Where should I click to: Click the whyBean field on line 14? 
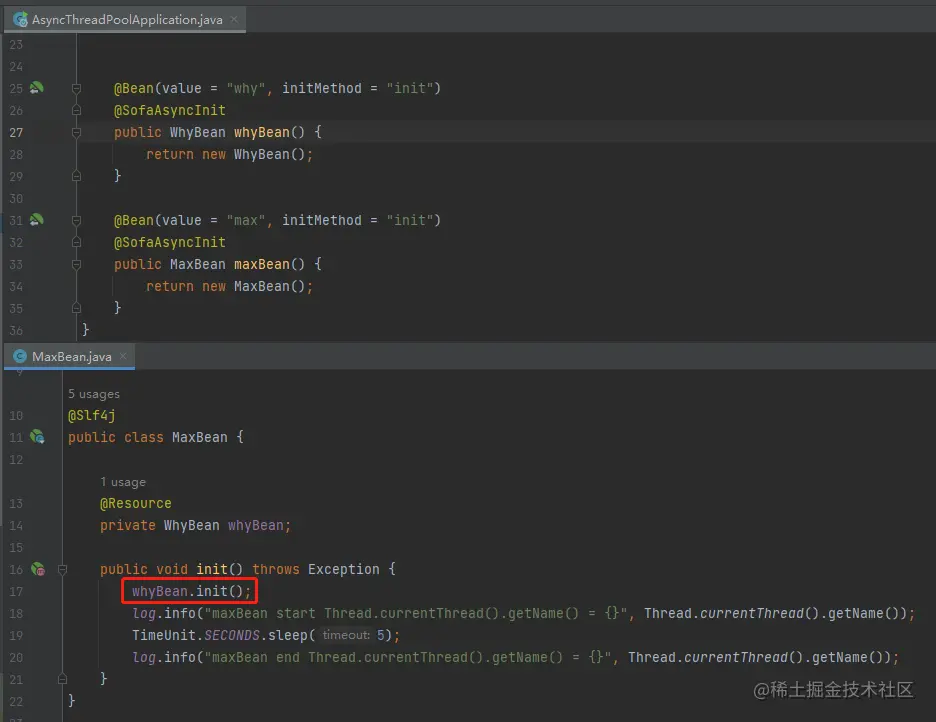click(x=255, y=526)
